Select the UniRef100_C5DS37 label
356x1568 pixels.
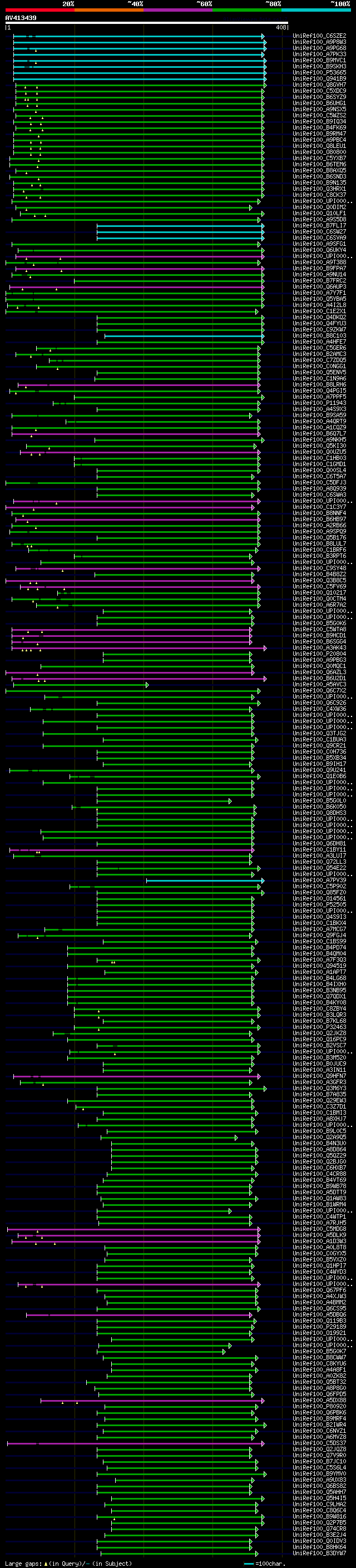coord(319,1443)
